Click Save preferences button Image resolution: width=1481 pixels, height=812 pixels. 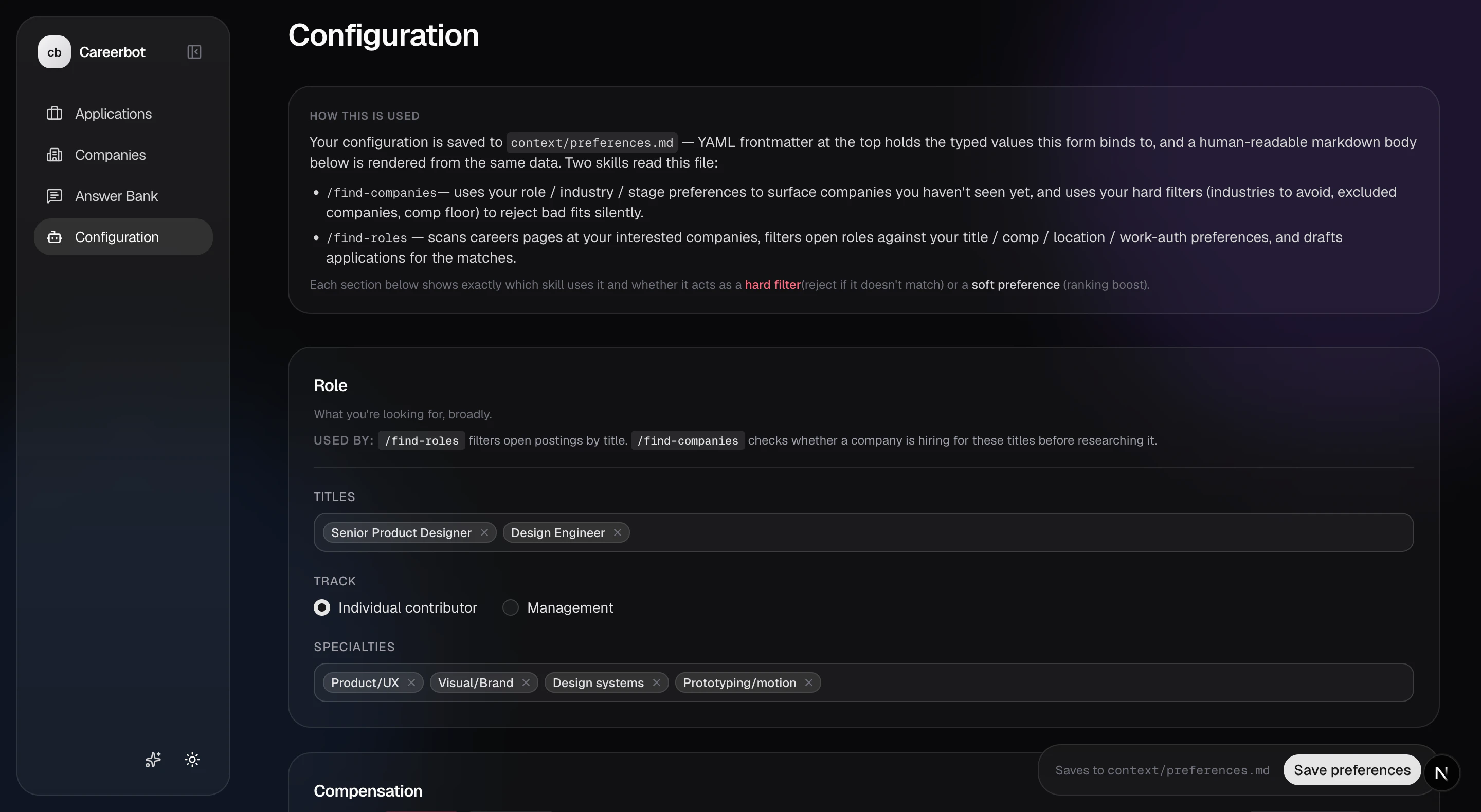point(1351,769)
